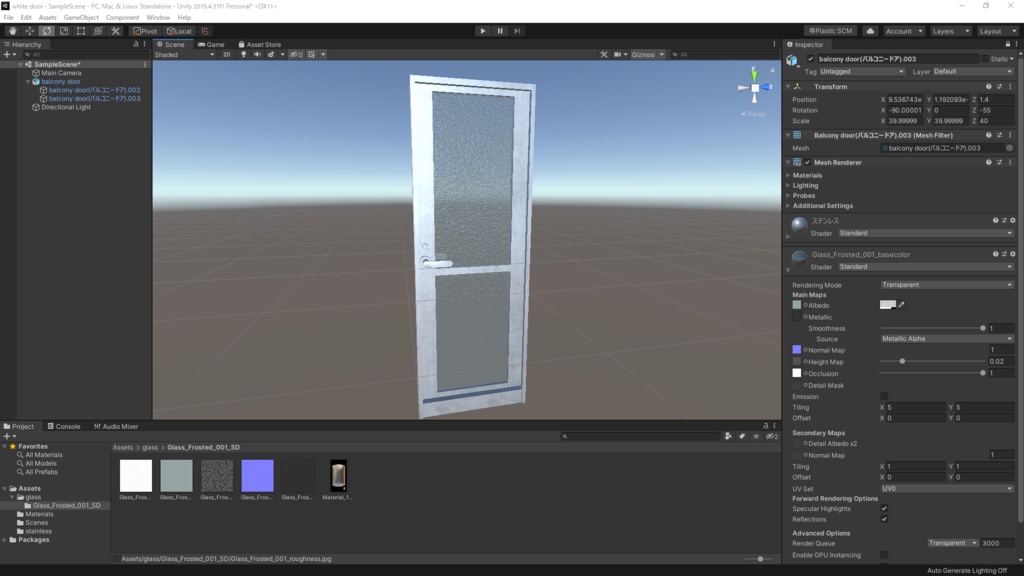
Task: Open custom editor tools
Action: (115, 31)
